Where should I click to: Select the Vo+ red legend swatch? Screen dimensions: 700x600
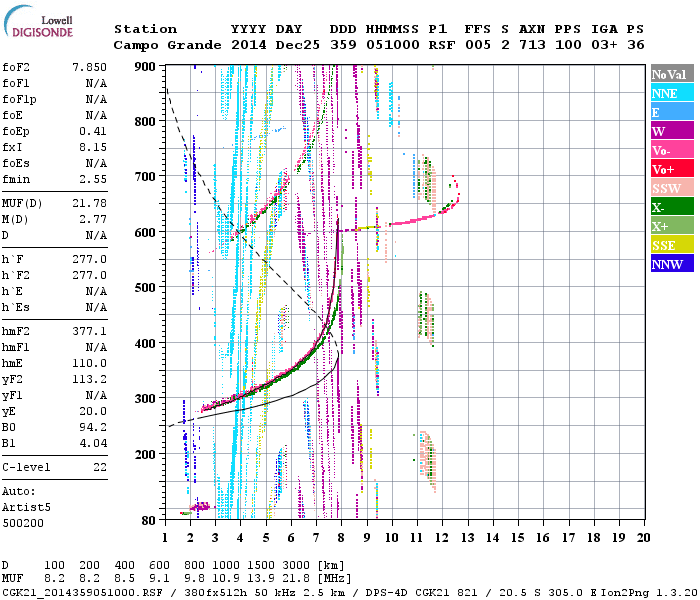tap(672, 169)
